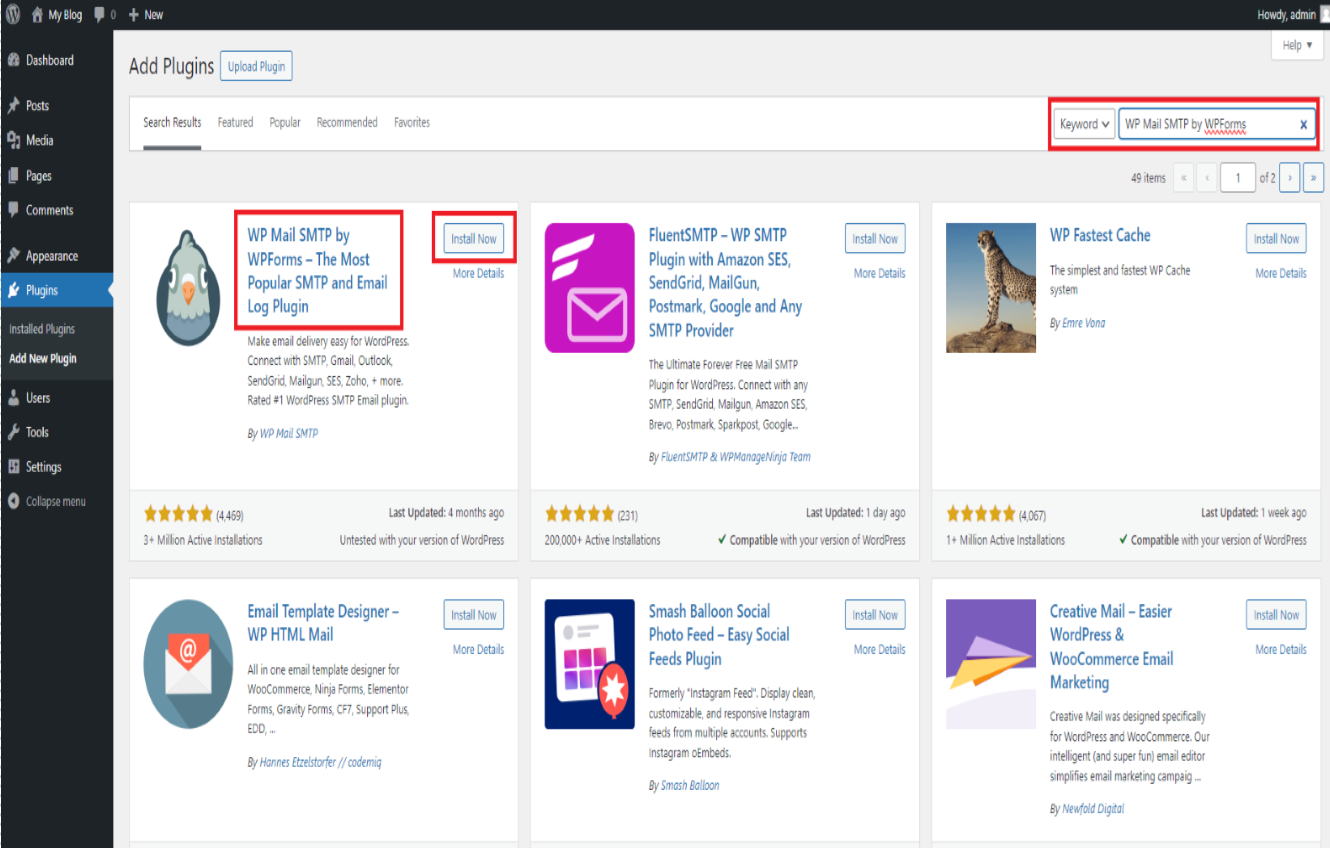1330x848 pixels.
Task: Click the Upload Plugin button
Action: coord(256,66)
